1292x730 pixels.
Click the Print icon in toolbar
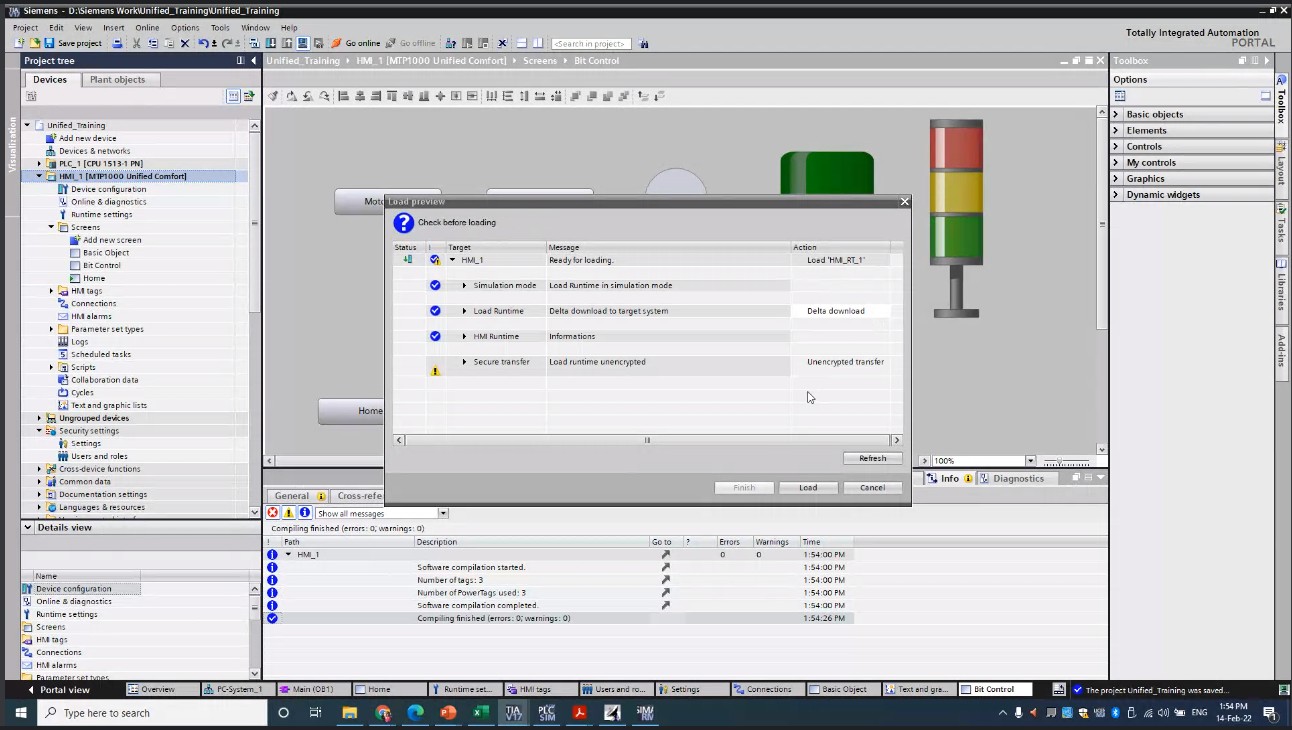click(x=117, y=43)
